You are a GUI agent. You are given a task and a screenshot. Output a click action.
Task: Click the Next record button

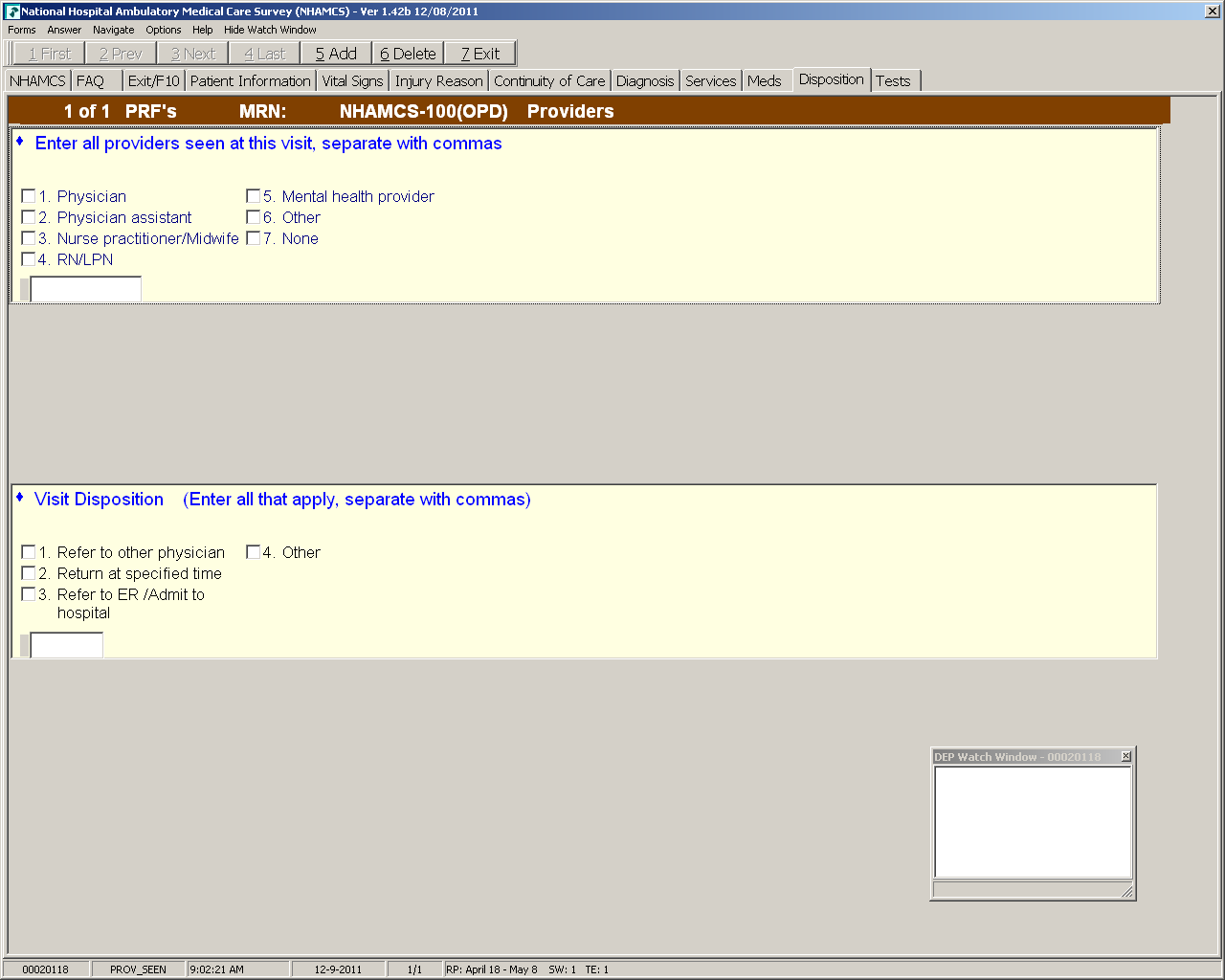tap(193, 54)
